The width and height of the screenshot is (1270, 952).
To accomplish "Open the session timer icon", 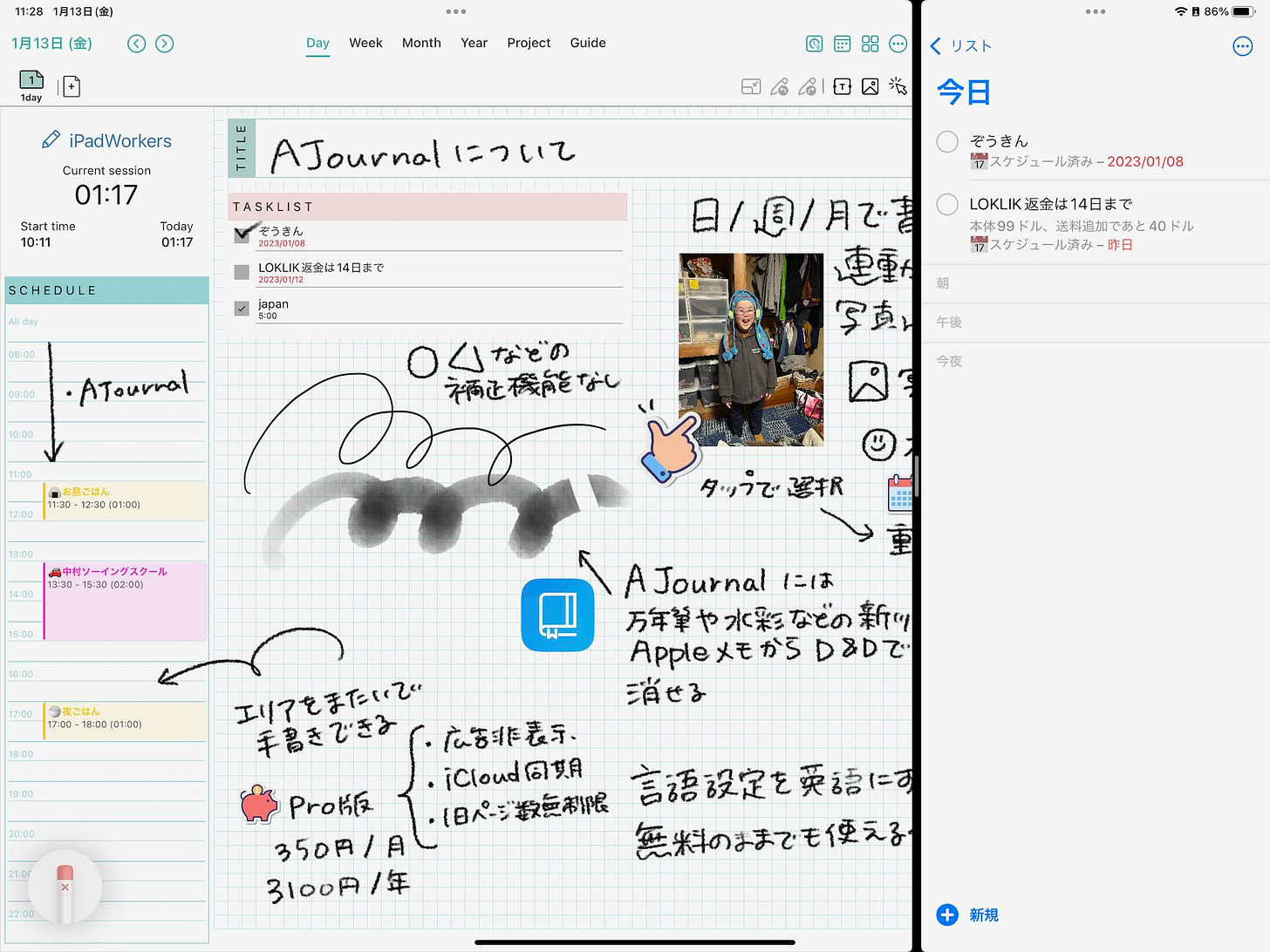I will (x=814, y=44).
